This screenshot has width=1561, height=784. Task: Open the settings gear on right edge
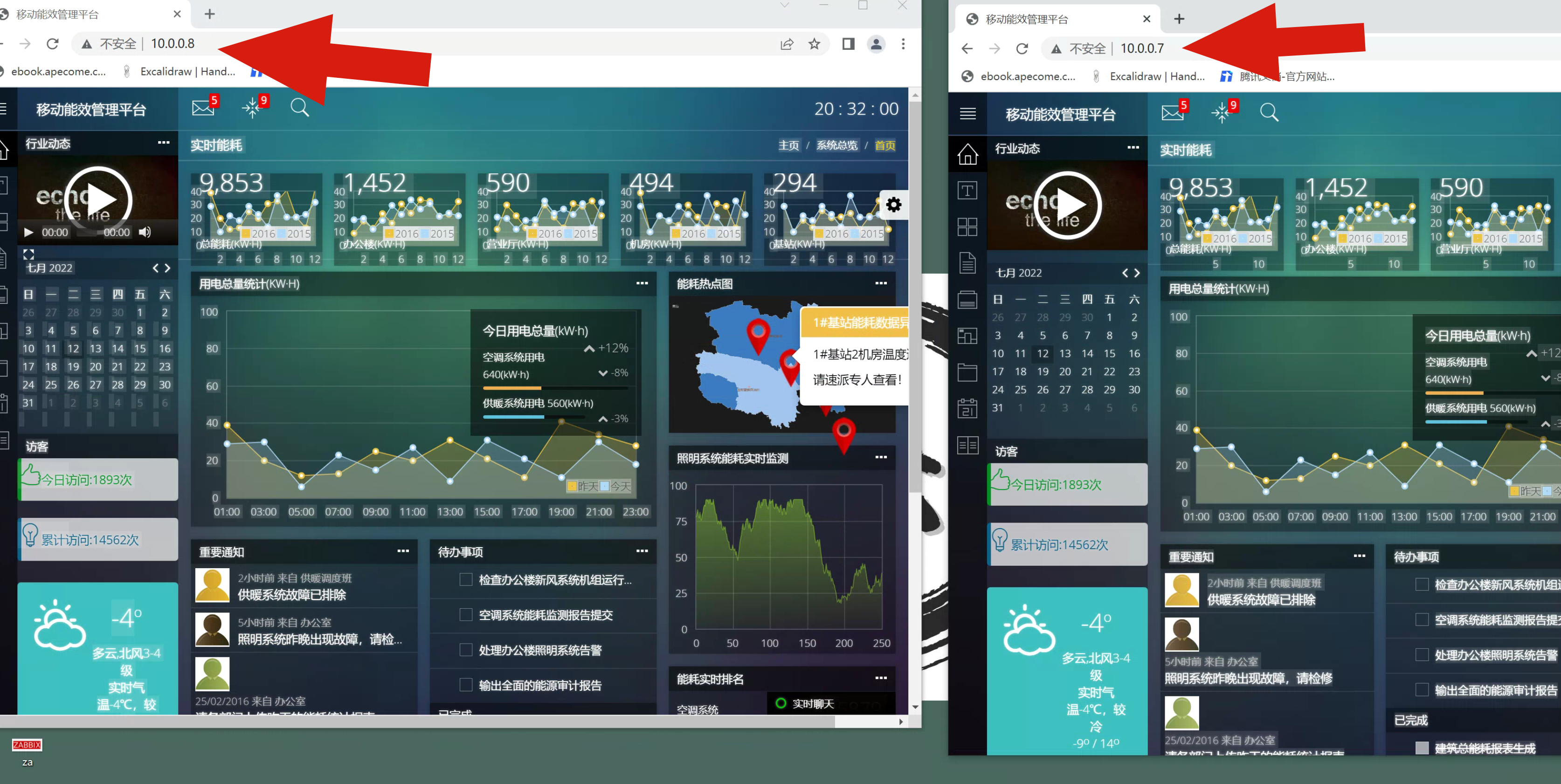893,205
